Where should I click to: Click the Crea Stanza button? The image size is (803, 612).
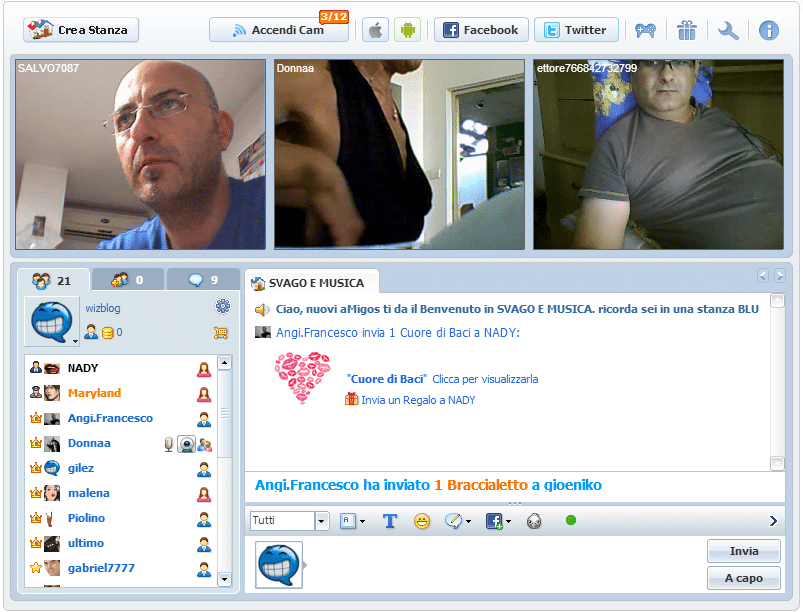pos(80,30)
